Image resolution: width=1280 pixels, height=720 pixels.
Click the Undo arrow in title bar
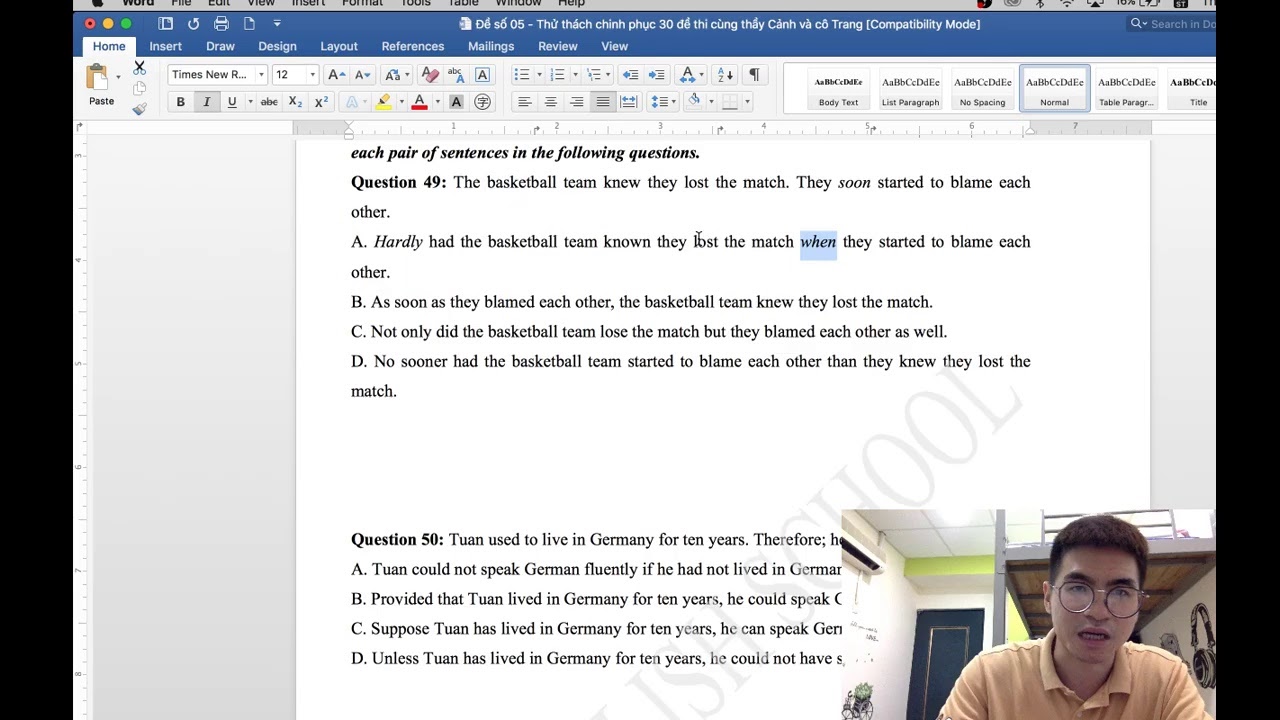193,24
